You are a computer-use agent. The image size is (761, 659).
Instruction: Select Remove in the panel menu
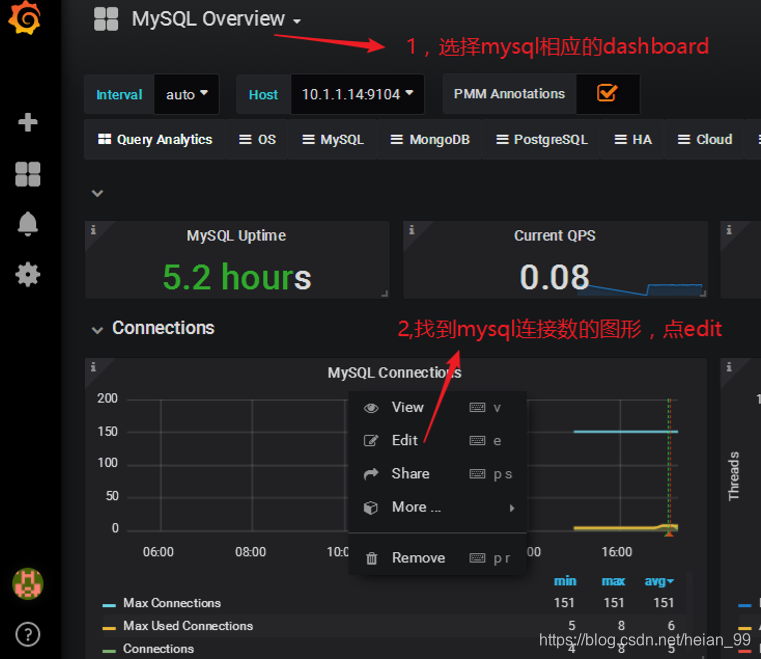click(437, 558)
